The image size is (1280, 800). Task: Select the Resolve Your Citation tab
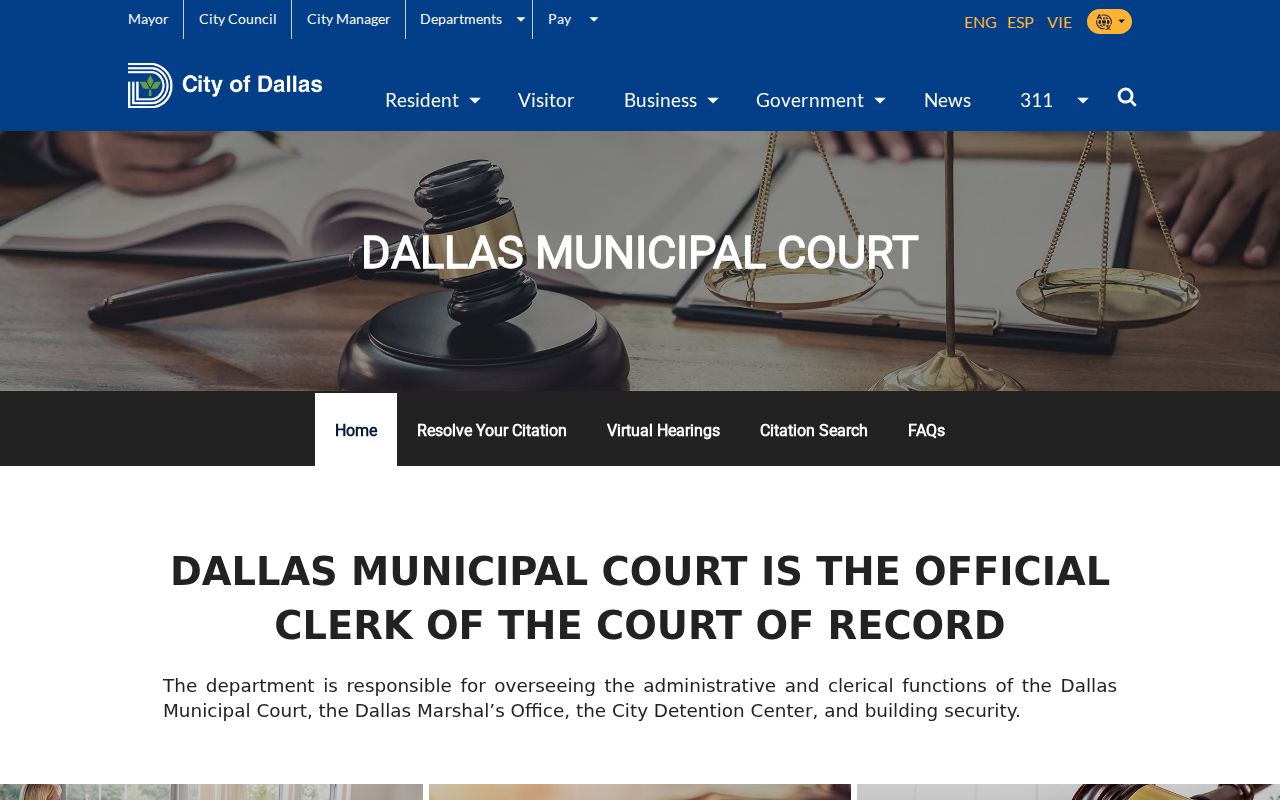(492, 430)
